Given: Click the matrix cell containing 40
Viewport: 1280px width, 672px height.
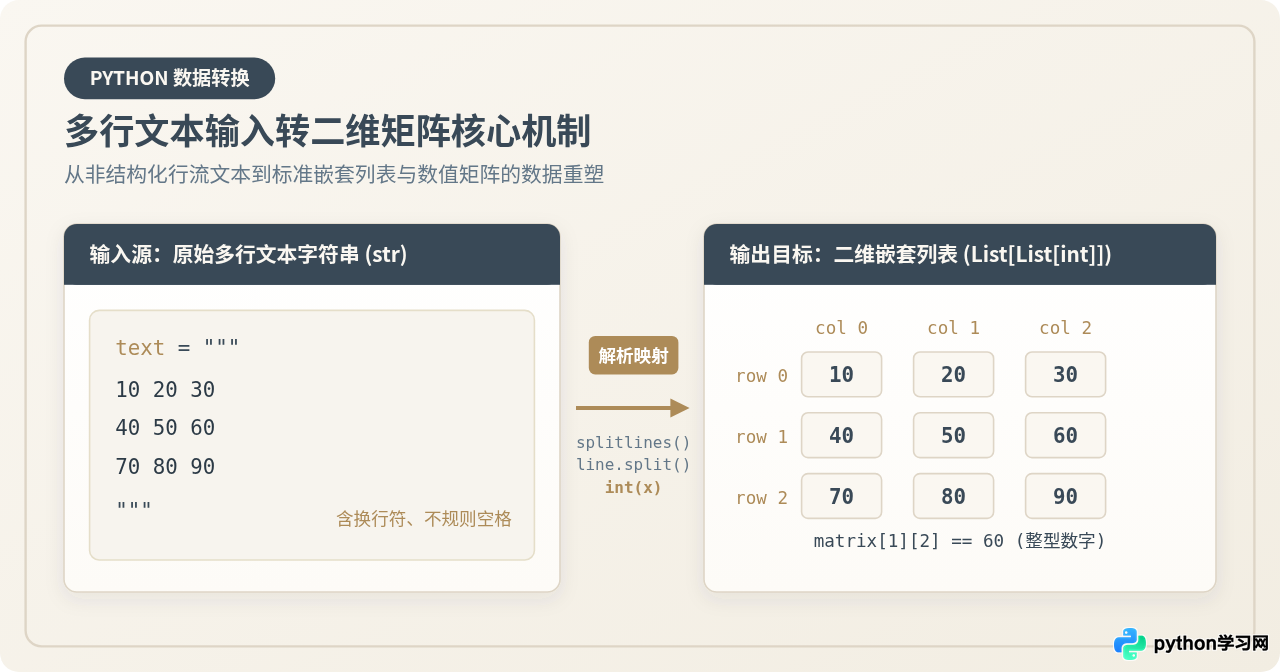Looking at the screenshot, I should coord(841,435).
